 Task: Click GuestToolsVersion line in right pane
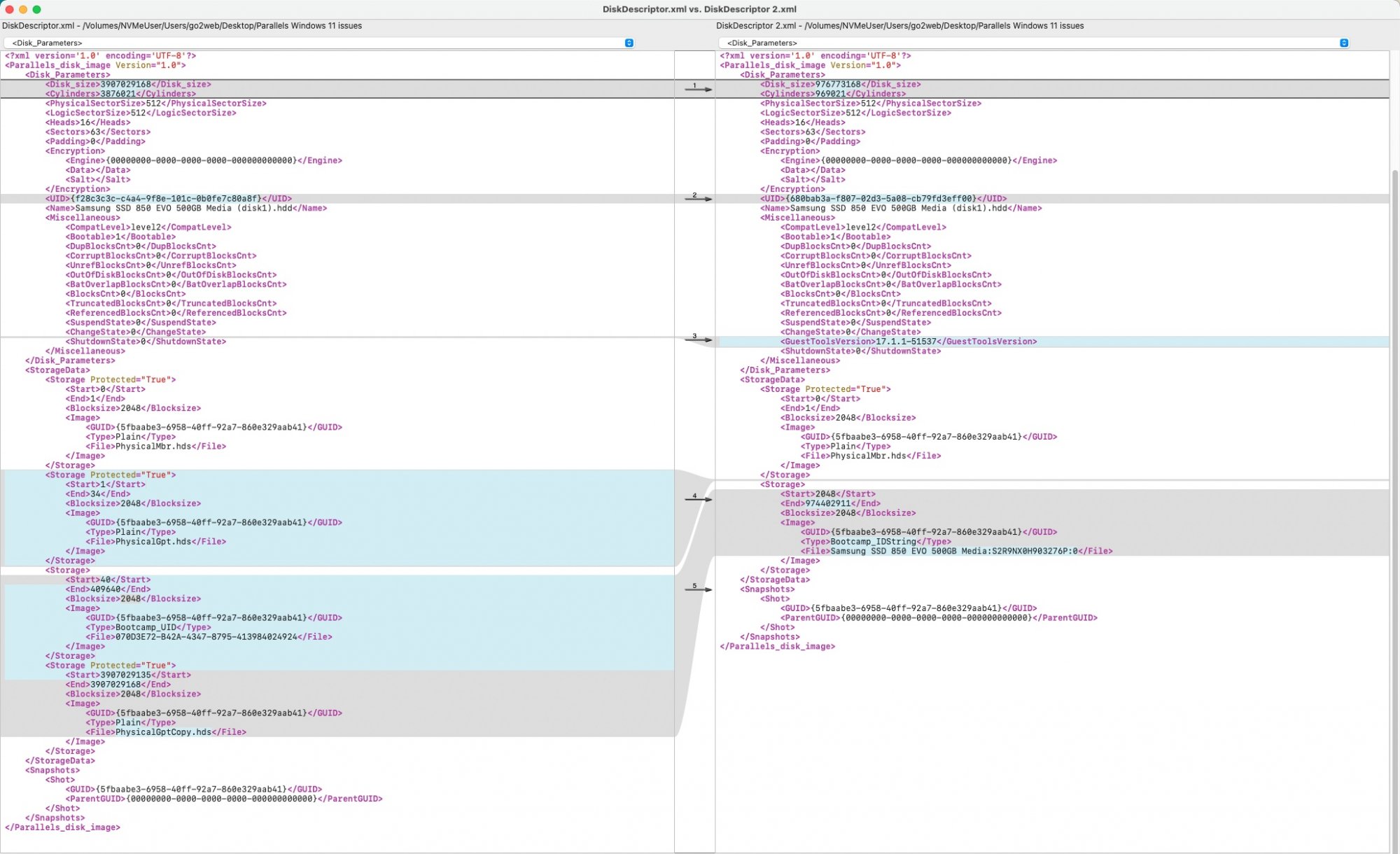(x=909, y=342)
